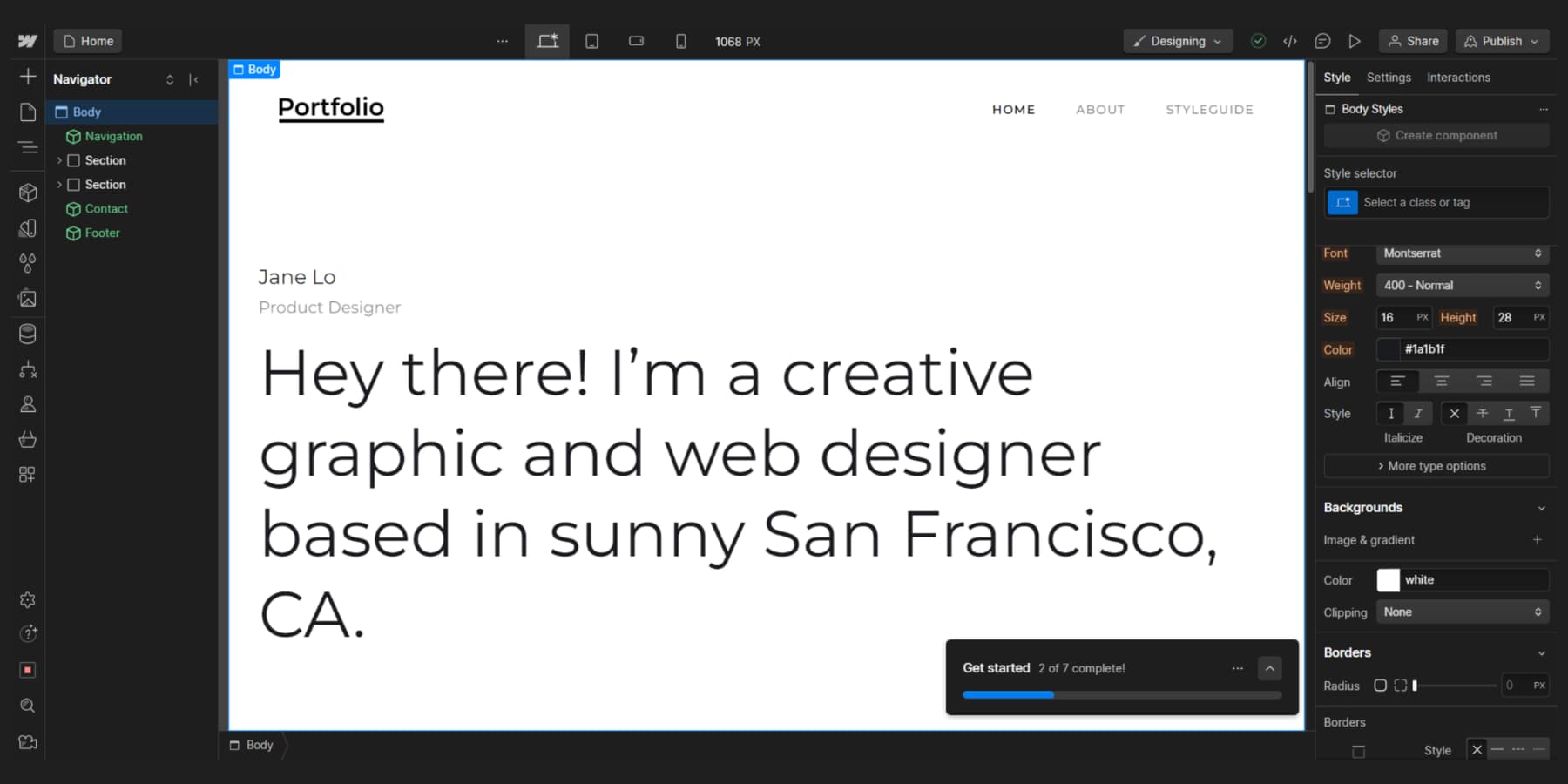
Task: Click the white background color swatch
Action: (x=1389, y=579)
